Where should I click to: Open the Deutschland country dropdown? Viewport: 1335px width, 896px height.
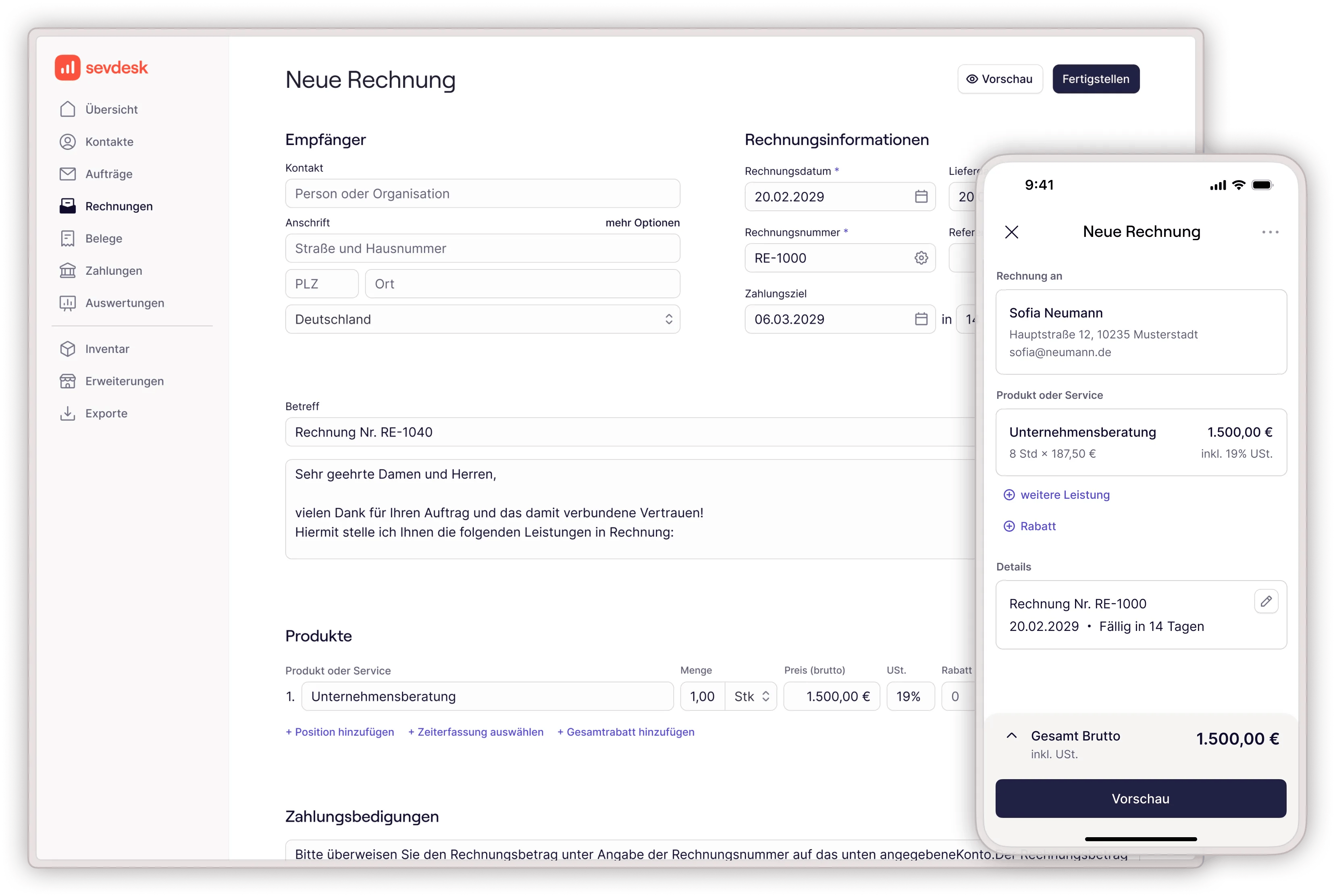[669, 319]
